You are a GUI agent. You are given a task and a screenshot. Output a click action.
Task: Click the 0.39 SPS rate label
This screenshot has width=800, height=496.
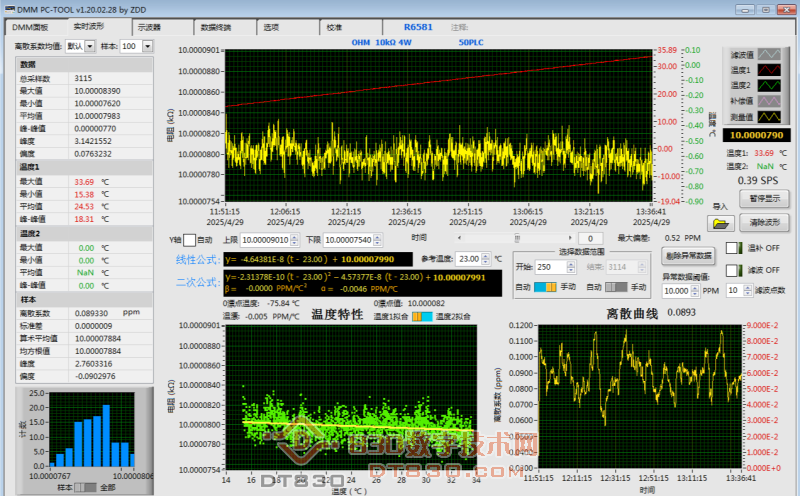(758, 181)
